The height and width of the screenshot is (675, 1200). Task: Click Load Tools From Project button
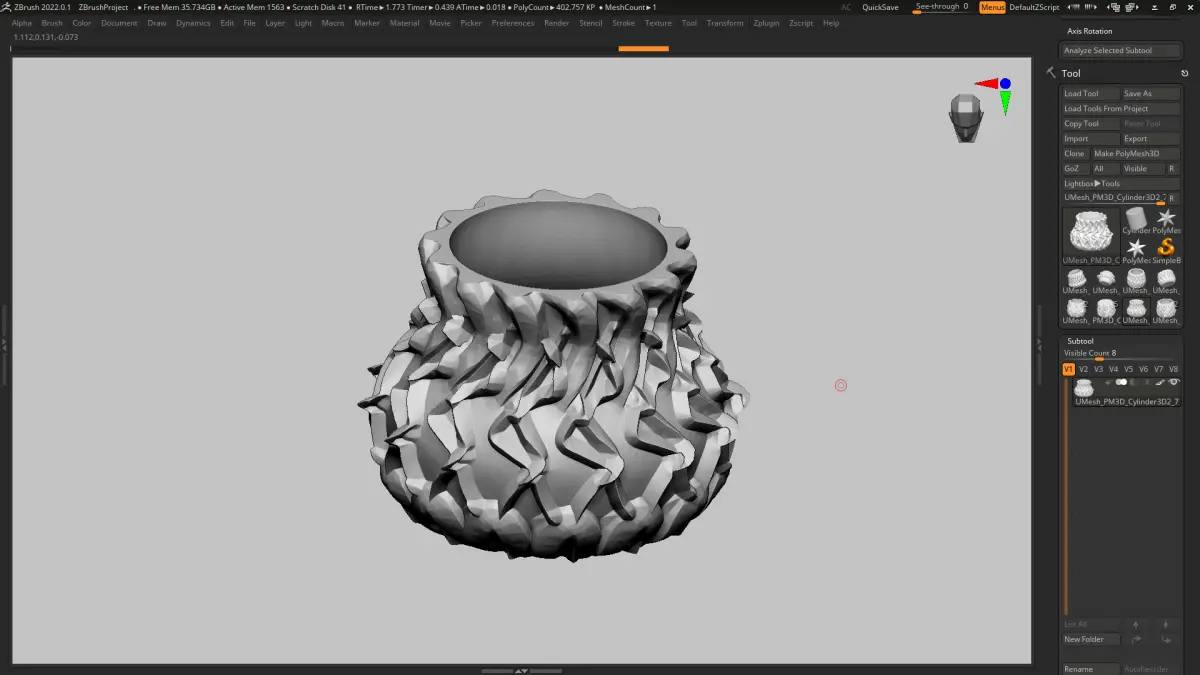point(1121,108)
